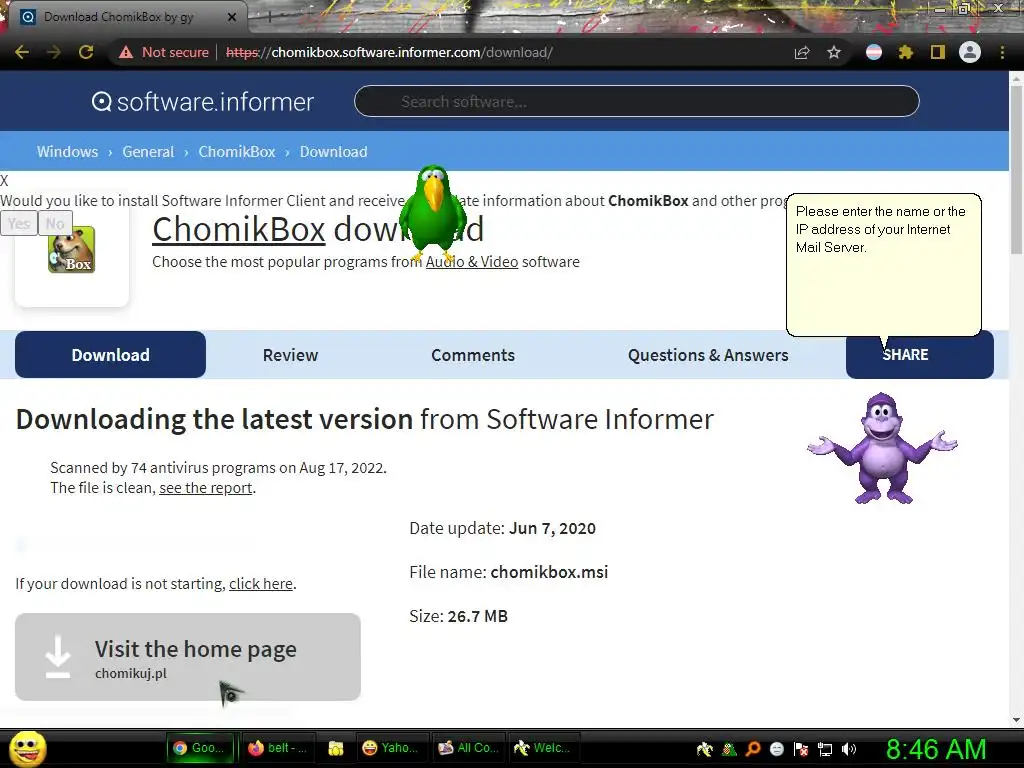Click the Not secure warning icon
The height and width of the screenshot is (768, 1024).
point(125,52)
